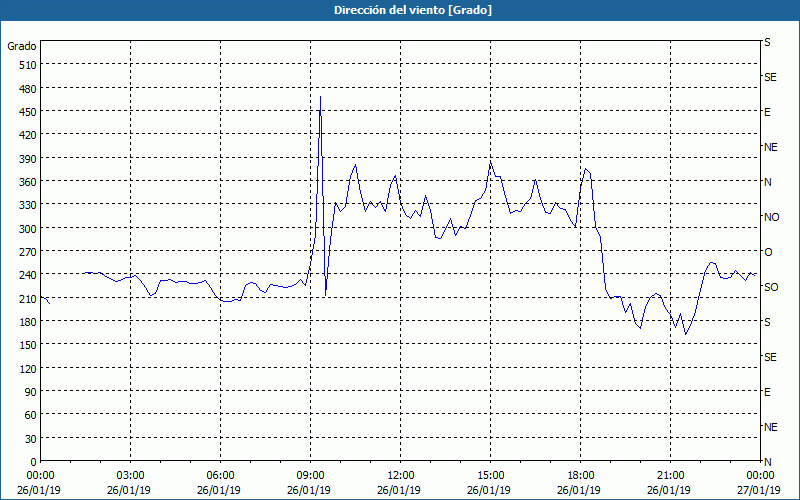Image resolution: width=800 pixels, height=500 pixels.
Task: Click the 12:00 time label
Action: pyautogui.click(x=401, y=476)
